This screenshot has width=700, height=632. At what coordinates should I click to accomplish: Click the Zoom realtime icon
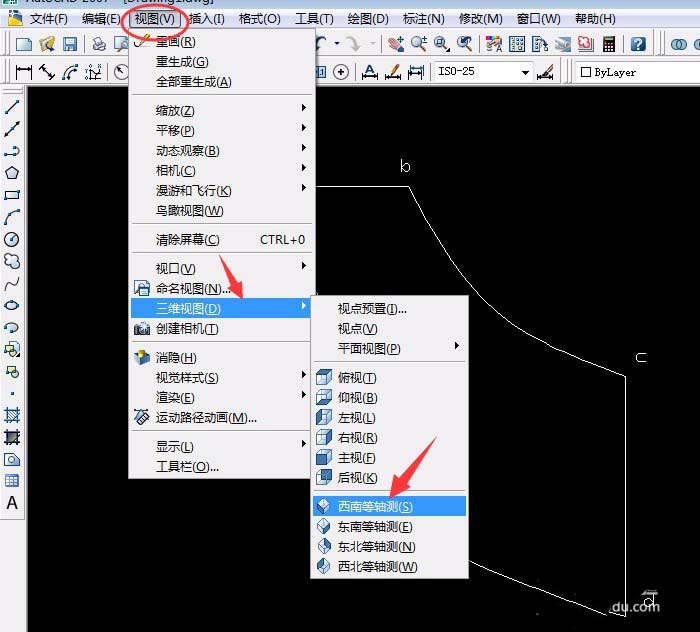[419, 44]
